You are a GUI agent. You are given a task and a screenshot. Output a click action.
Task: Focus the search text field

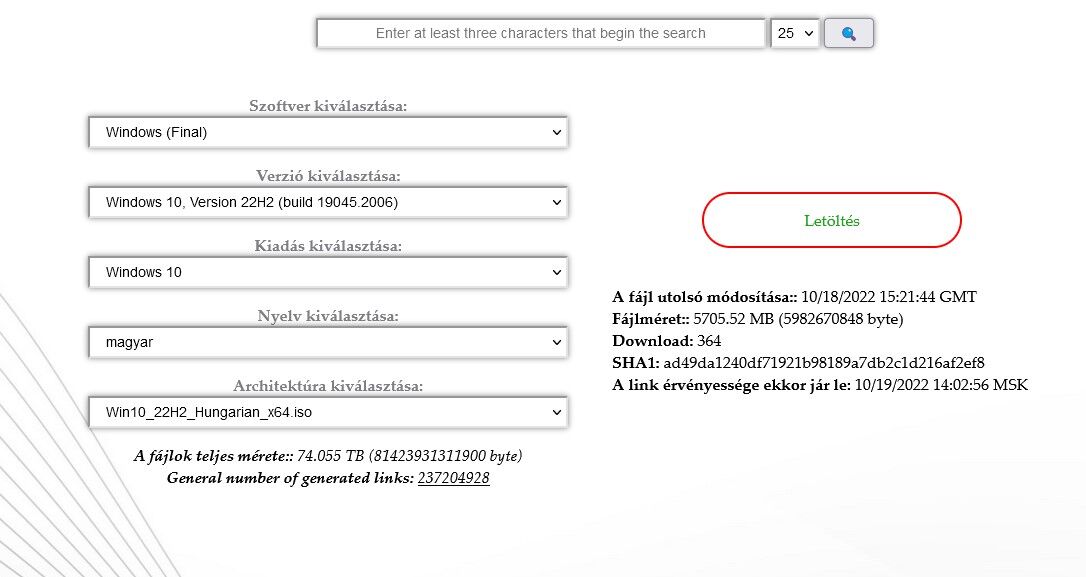tap(541, 33)
